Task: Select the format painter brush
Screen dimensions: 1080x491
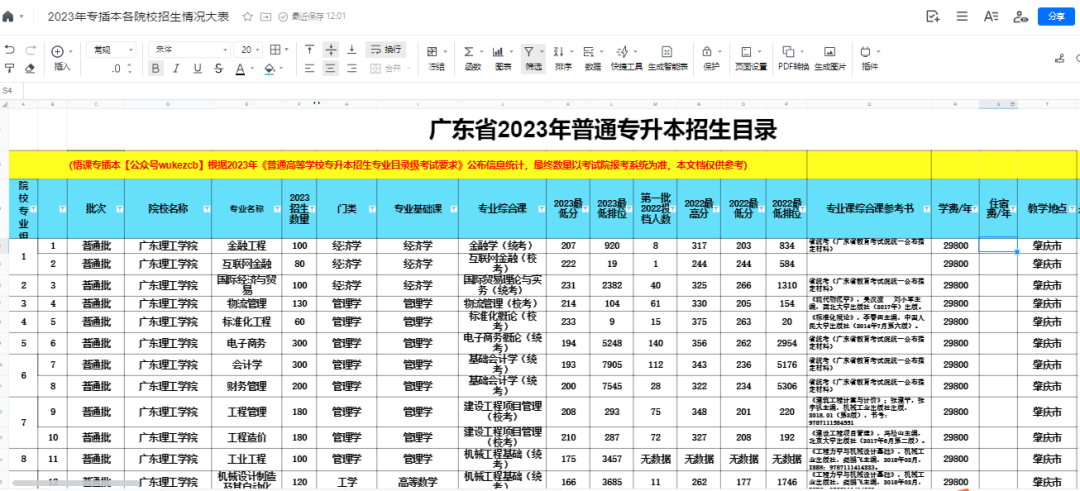Action: pos(10,68)
